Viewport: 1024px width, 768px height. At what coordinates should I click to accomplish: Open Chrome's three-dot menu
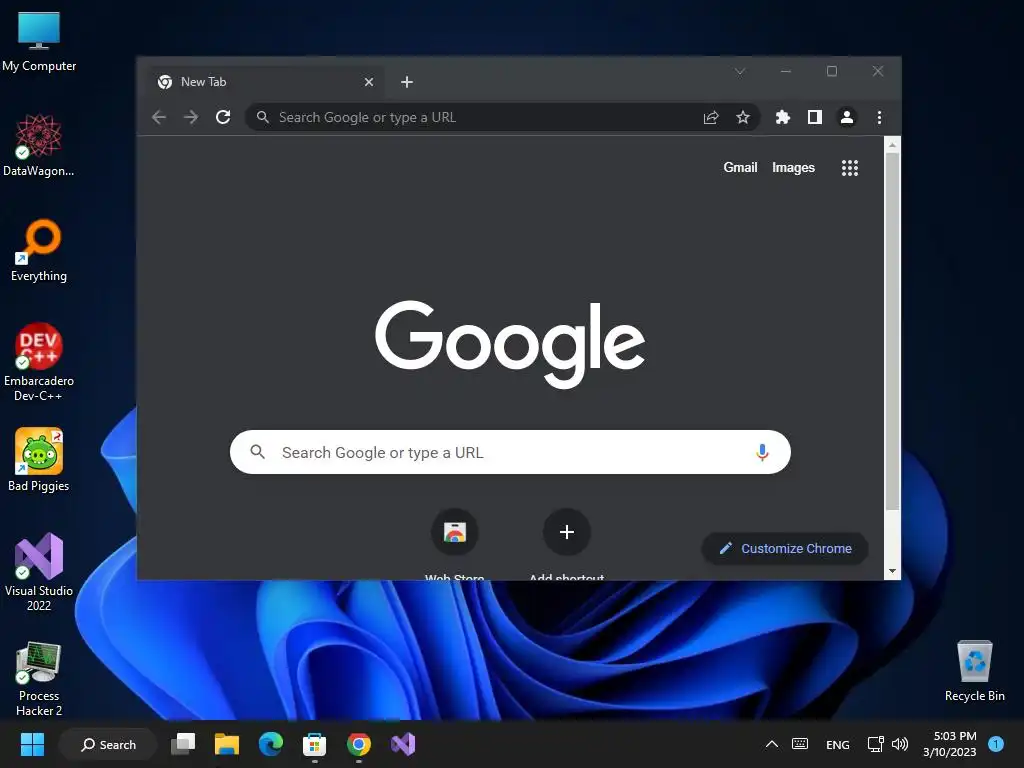pos(880,118)
